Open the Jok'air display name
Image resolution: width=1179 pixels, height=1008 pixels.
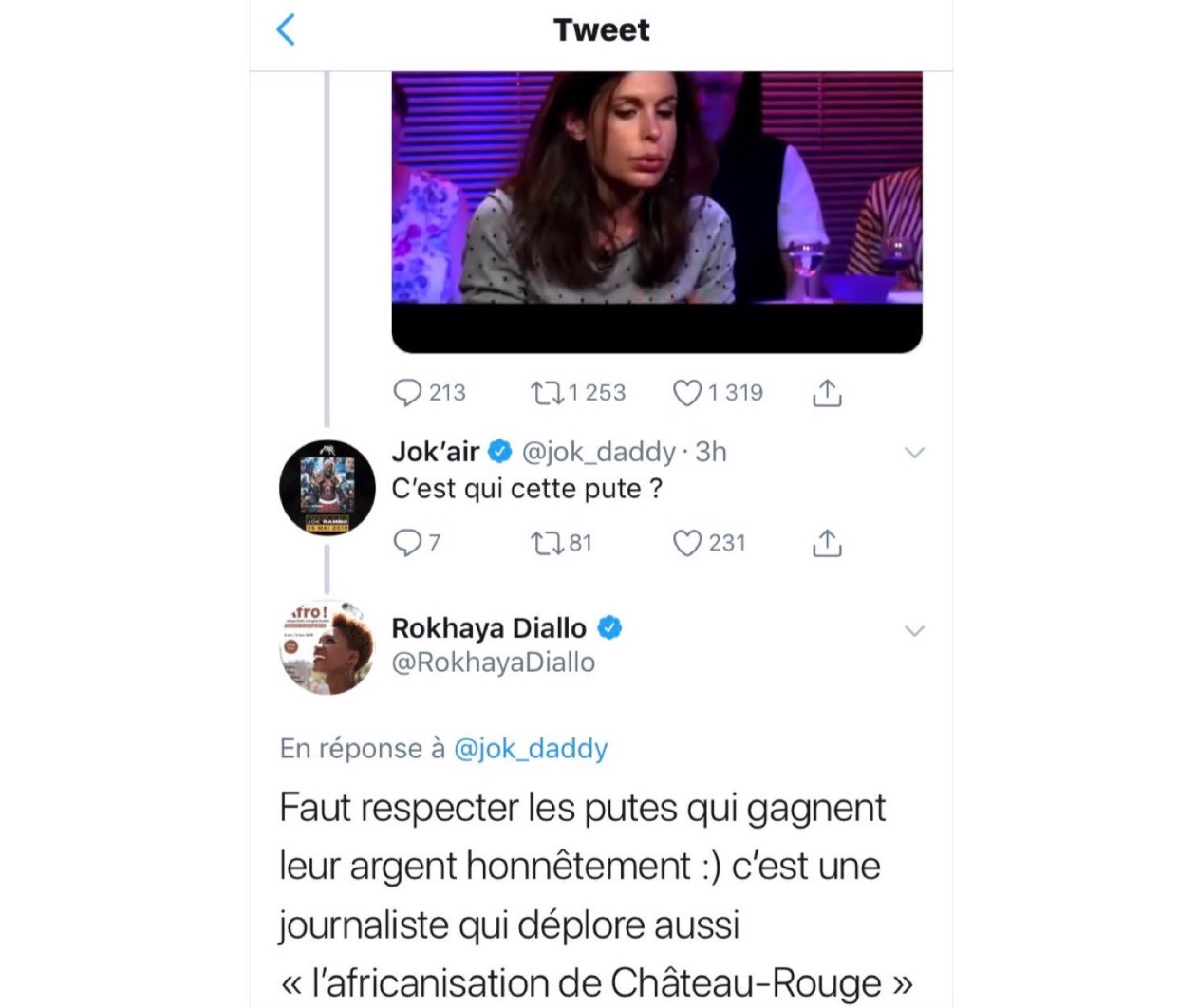pyautogui.click(x=436, y=452)
